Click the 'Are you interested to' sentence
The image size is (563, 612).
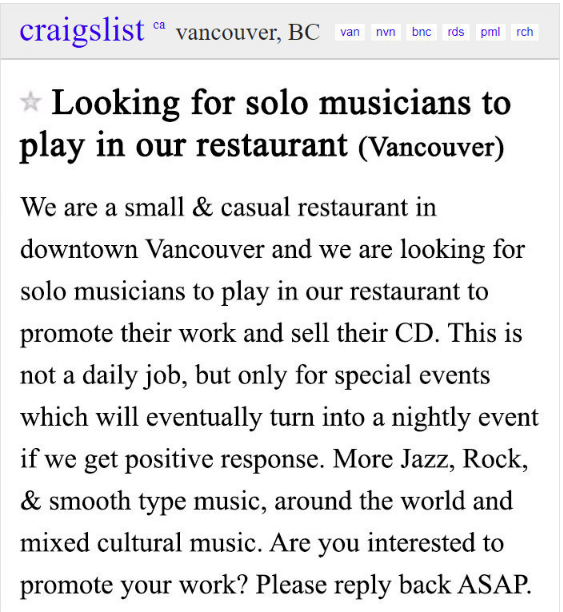(x=387, y=543)
